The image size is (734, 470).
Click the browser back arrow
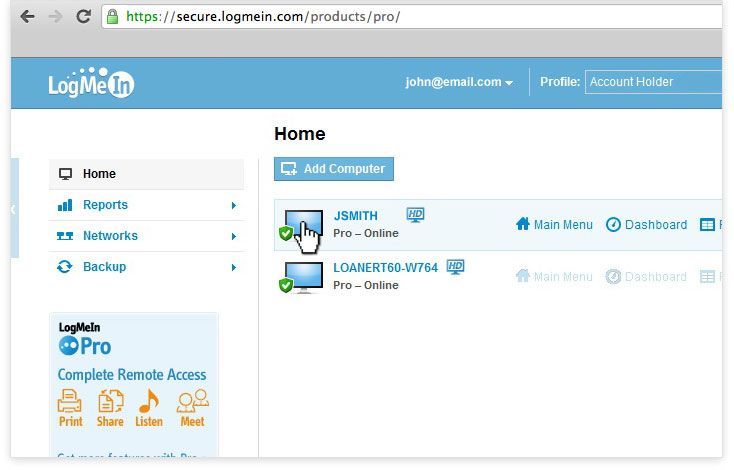[x=27, y=17]
